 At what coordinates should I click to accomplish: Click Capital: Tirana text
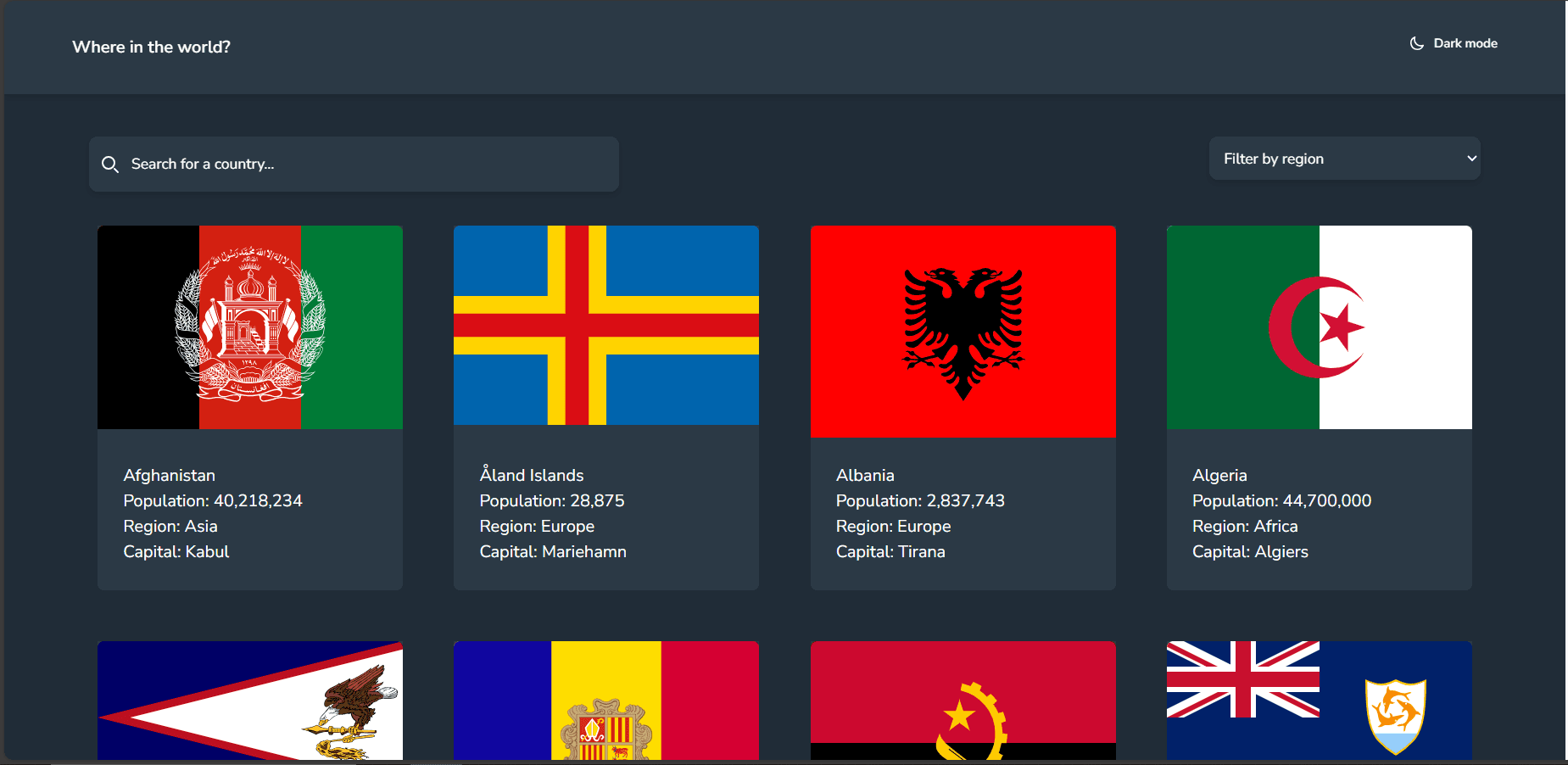coord(890,551)
